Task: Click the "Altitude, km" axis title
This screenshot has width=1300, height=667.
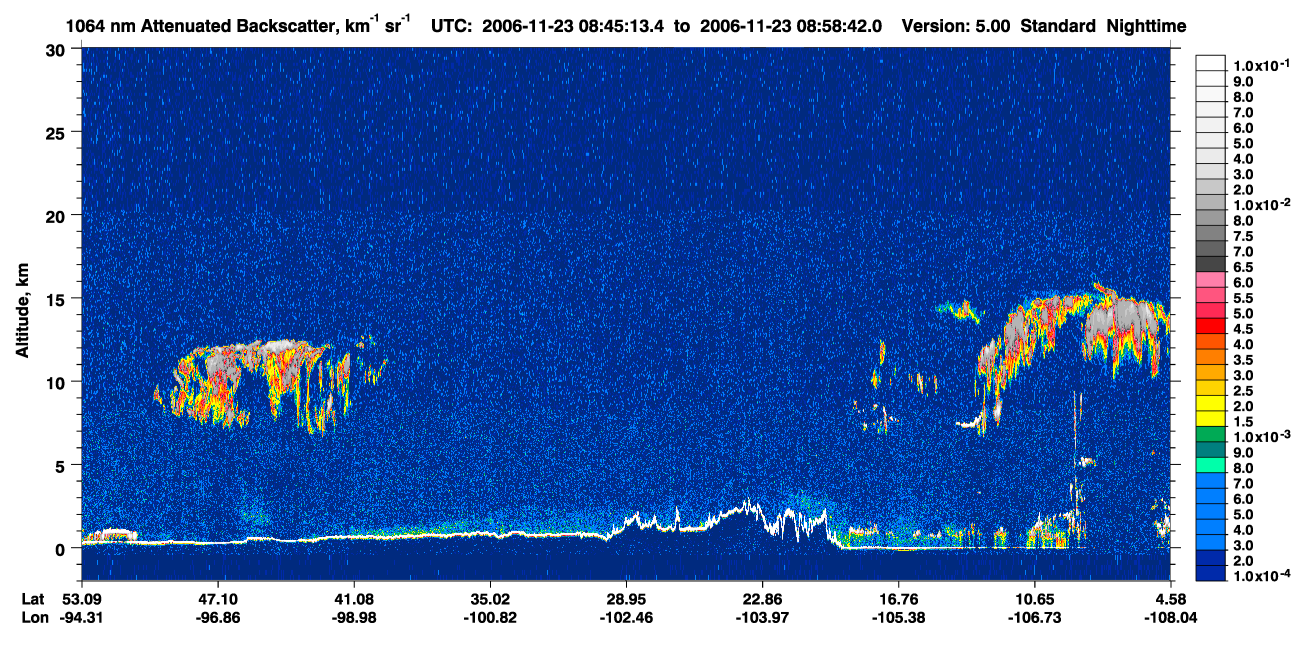Action: 22,313
